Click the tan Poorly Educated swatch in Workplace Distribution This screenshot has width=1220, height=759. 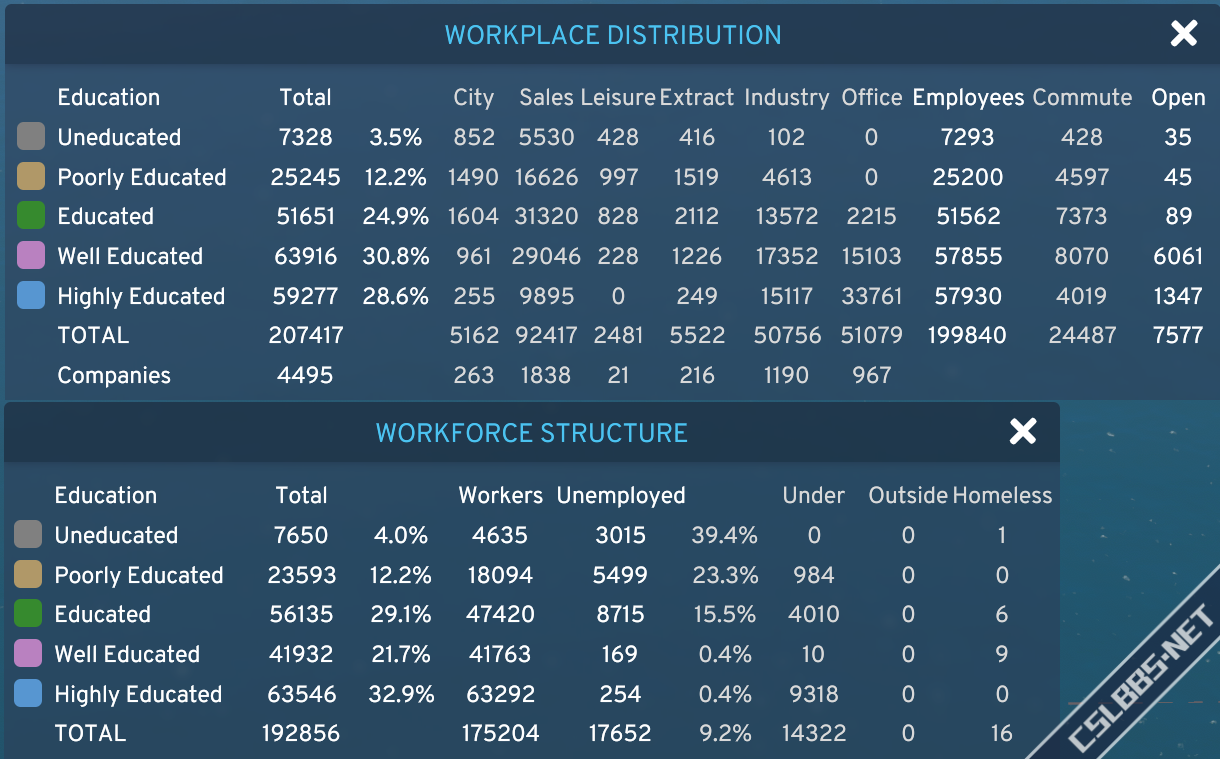(31, 177)
